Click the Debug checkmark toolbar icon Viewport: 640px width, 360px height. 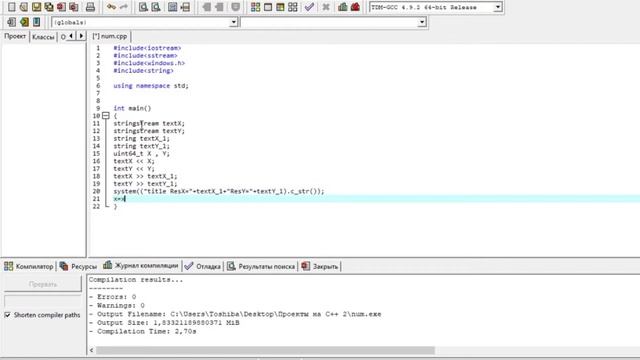click(x=309, y=7)
